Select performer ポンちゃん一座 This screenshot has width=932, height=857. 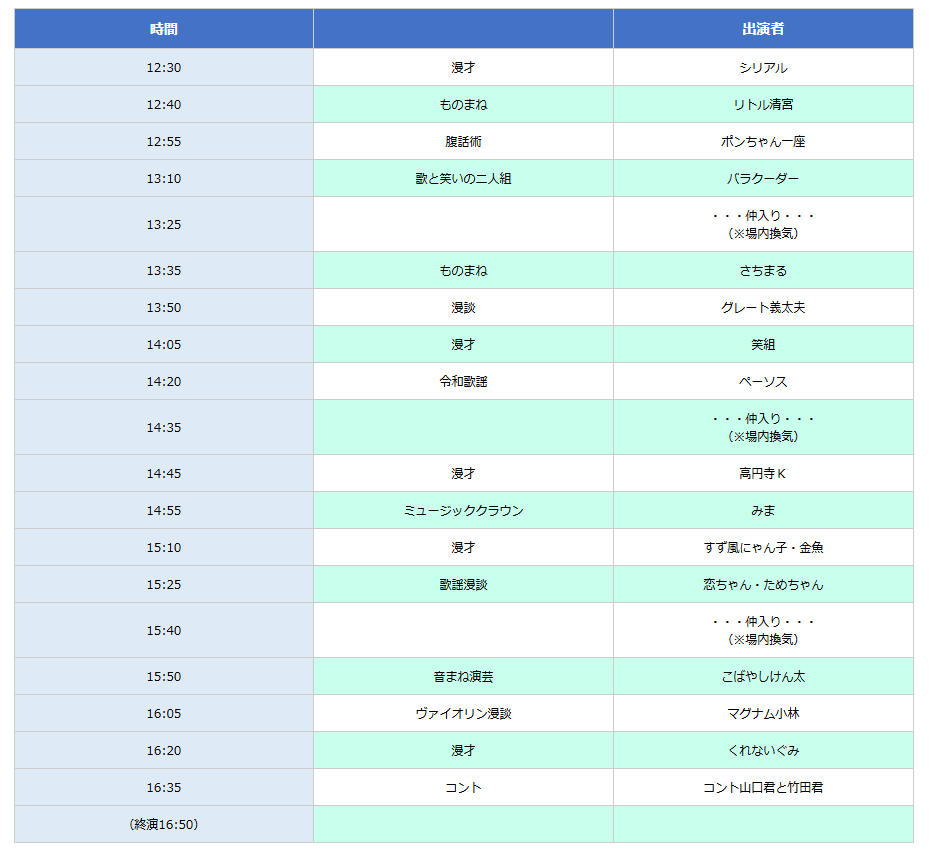(x=763, y=141)
